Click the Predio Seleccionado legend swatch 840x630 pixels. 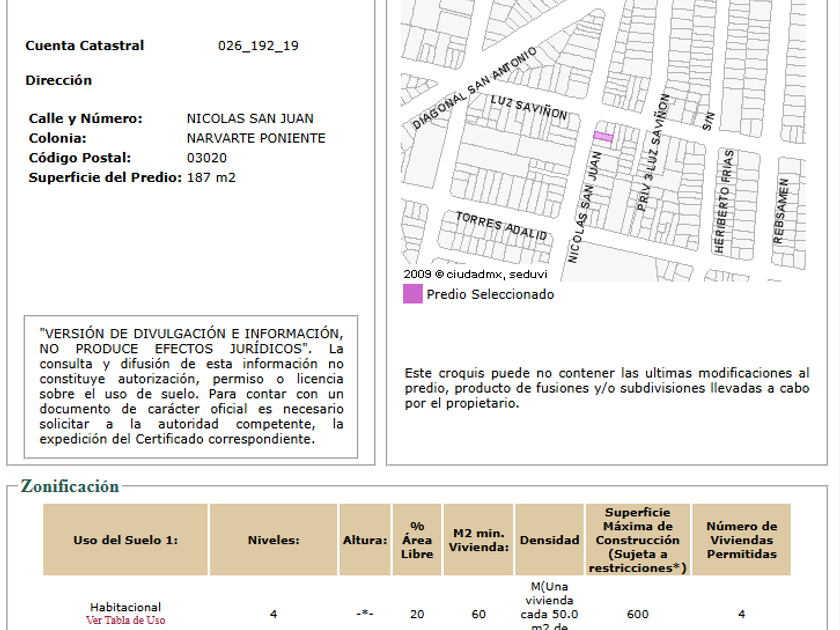click(x=412, y=294)
